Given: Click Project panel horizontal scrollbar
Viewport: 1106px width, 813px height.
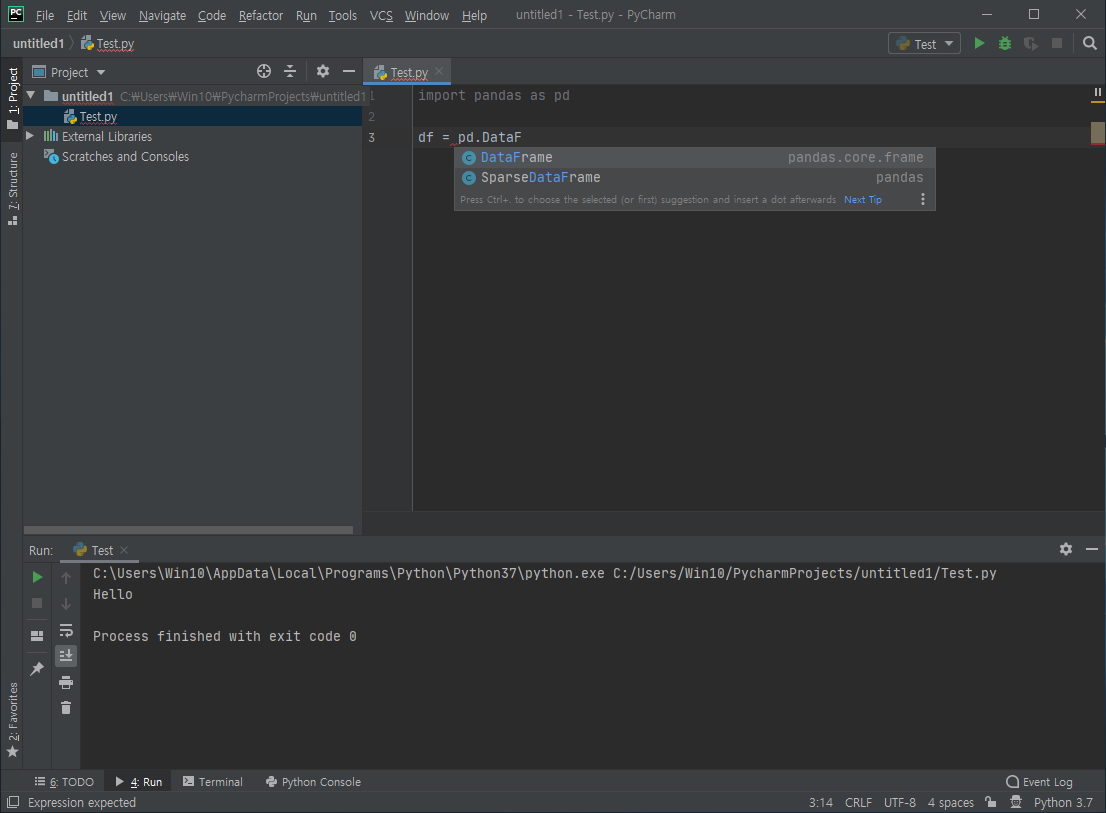Looking at the screenshot, I should 188,530.
